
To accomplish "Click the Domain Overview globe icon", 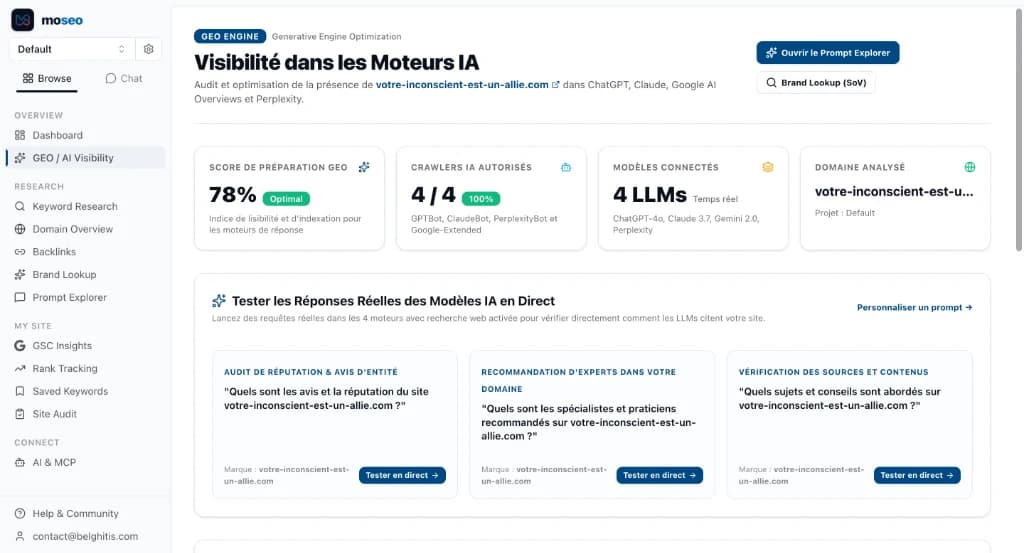I will click(20, 229).
